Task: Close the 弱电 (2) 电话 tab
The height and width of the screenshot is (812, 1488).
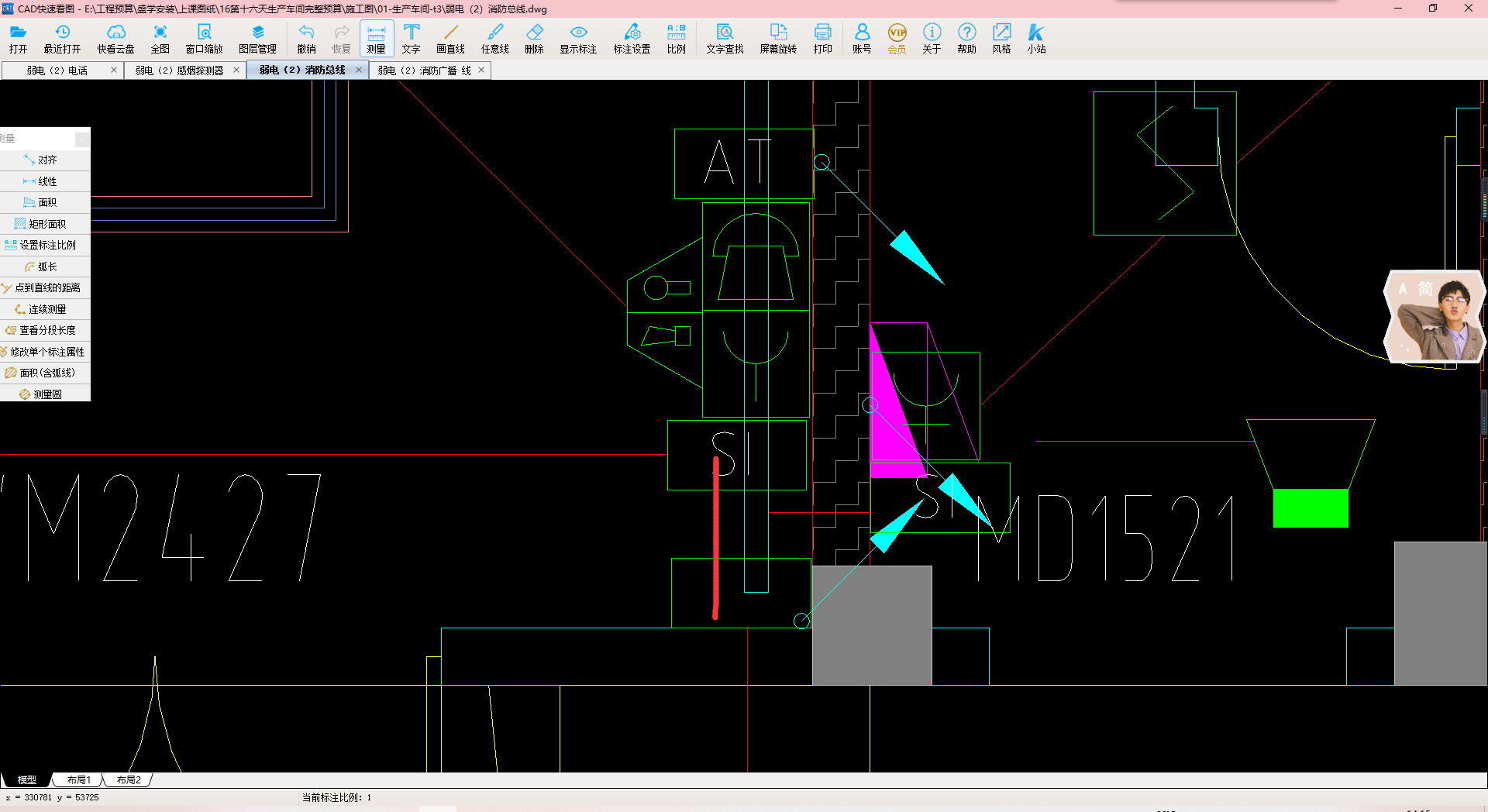Action: pyautogui.click(x=114, y=70)
